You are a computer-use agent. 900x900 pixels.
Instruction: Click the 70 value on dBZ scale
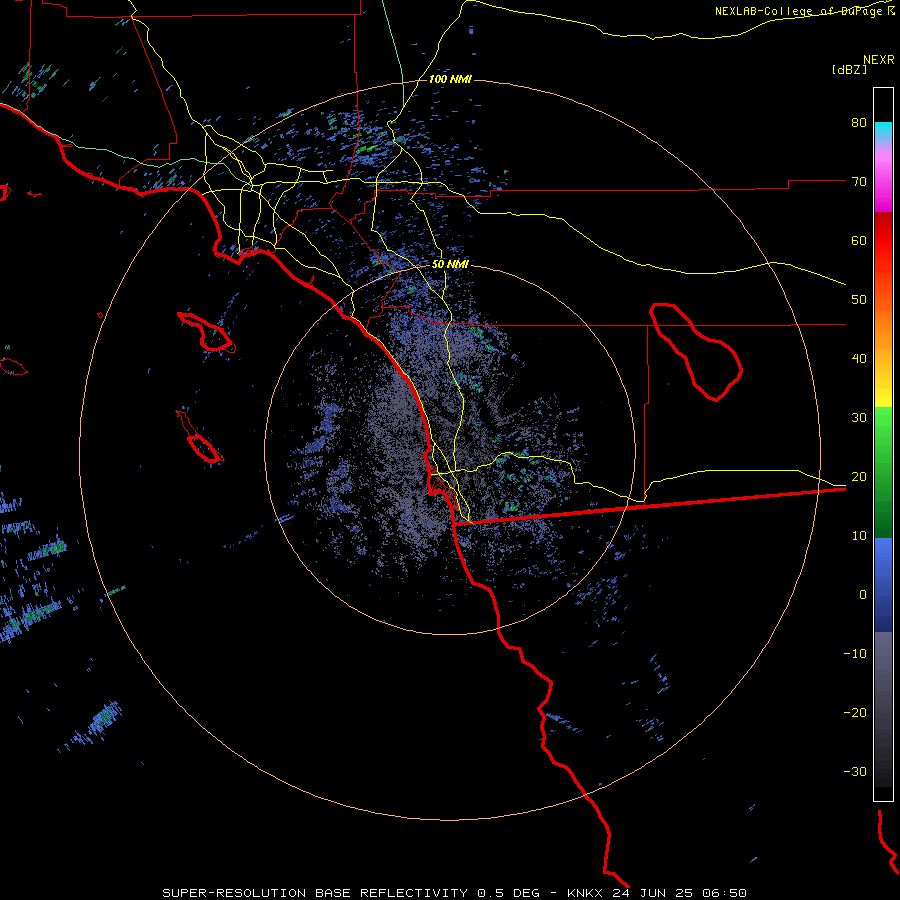[859, 181]
